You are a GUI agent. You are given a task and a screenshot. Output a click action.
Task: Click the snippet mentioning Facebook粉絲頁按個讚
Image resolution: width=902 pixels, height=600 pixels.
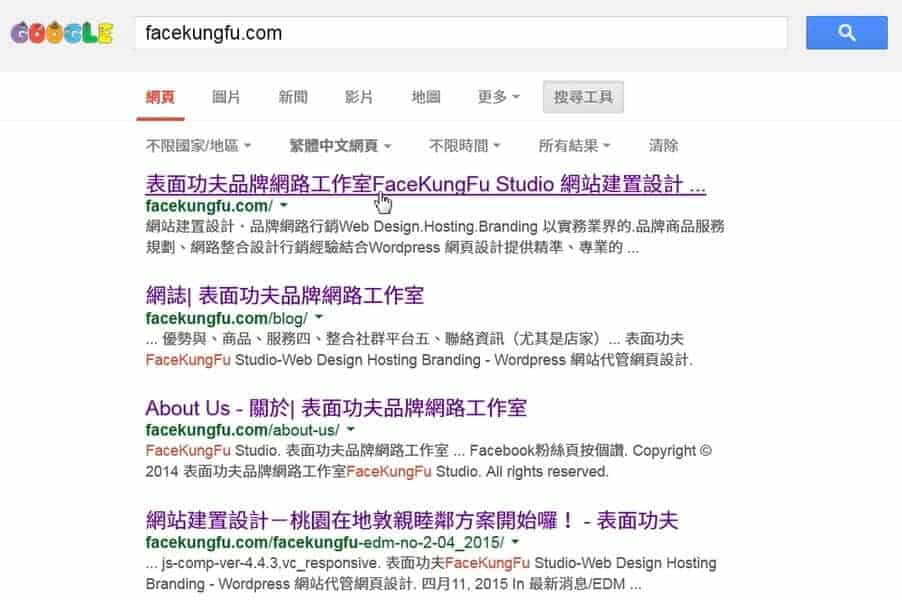coord(429,461)
